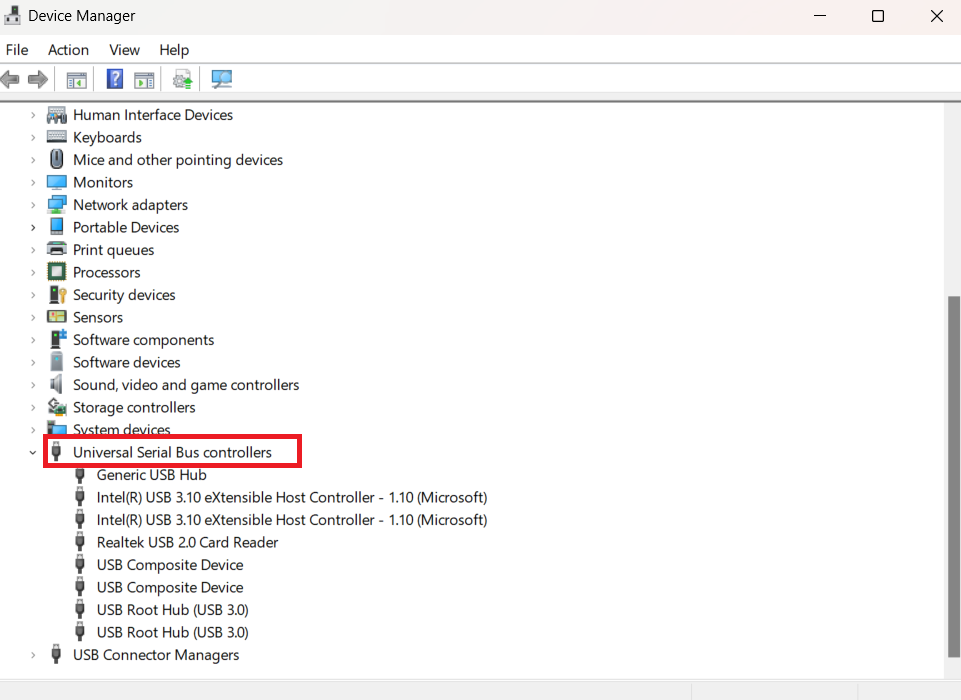Collapse the Universal Serial Bus controllers category
Viewport: 961px width, 700px height.
(32, 451)
